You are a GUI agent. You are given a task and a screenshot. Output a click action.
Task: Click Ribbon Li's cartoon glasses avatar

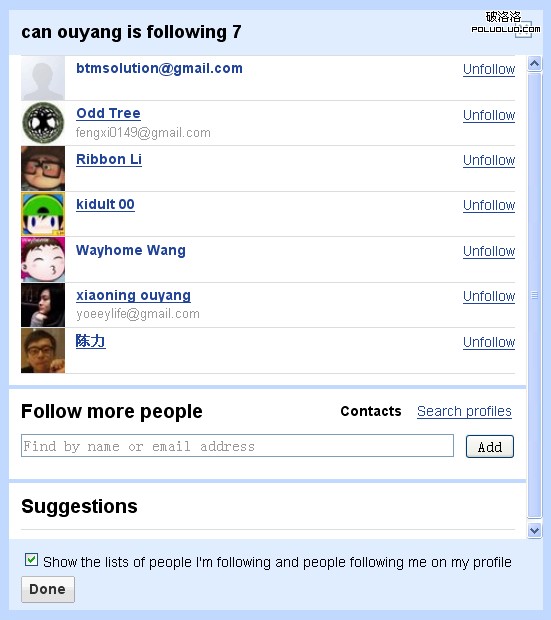click(43, 168)
